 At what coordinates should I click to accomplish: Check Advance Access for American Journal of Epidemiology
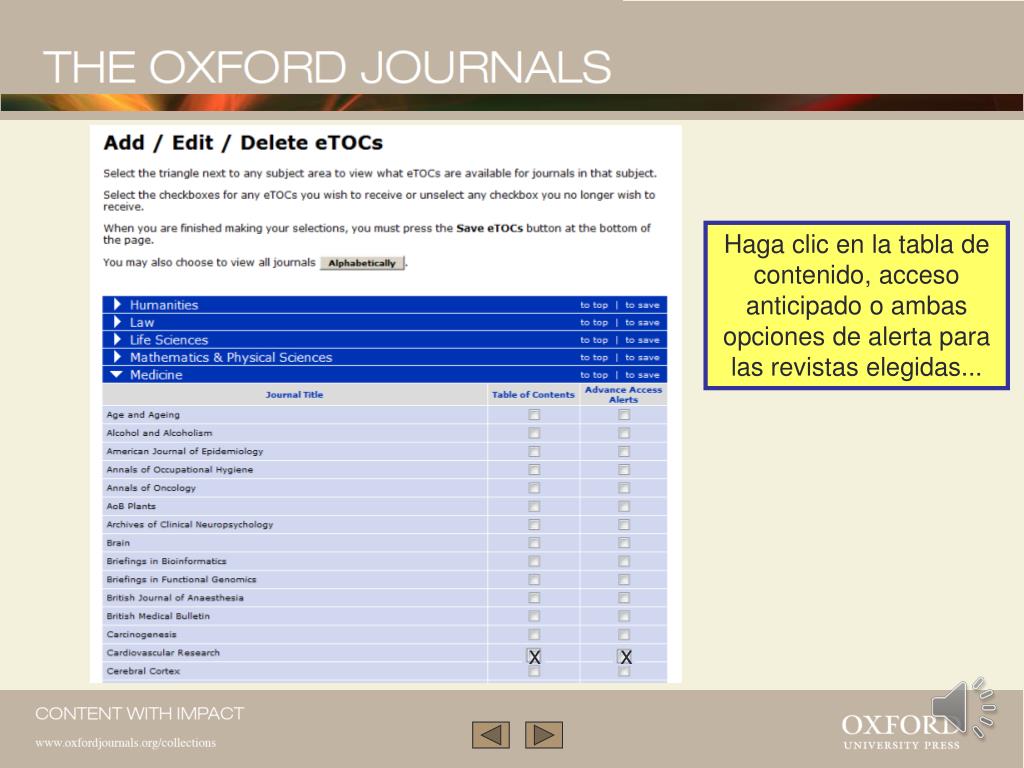point(624,451)
